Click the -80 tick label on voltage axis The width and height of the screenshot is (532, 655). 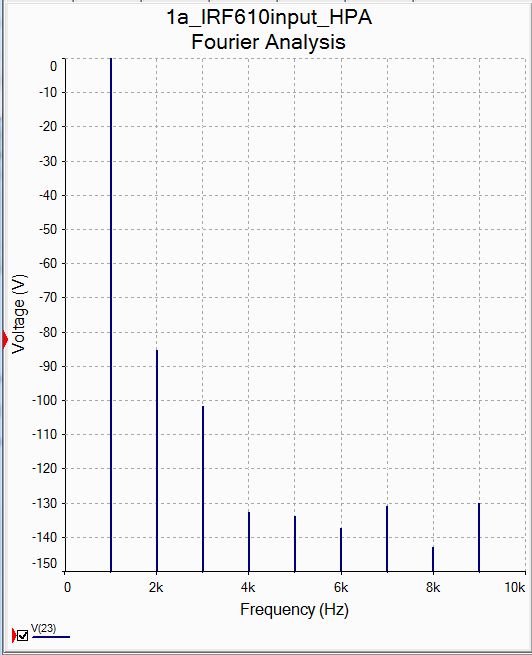tap(48, 332)
